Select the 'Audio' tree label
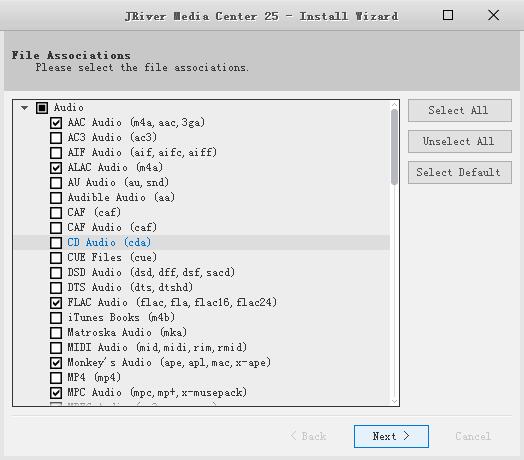 point(69,108)
